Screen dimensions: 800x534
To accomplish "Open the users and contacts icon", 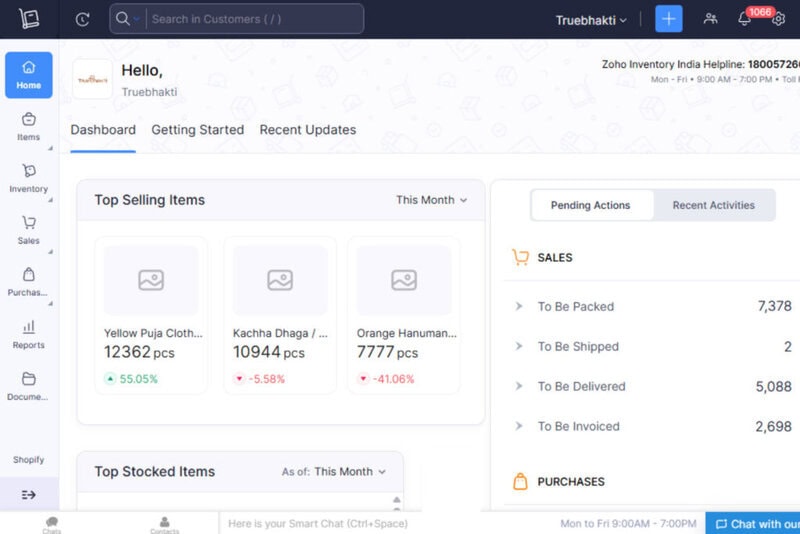I will [710, 19].
